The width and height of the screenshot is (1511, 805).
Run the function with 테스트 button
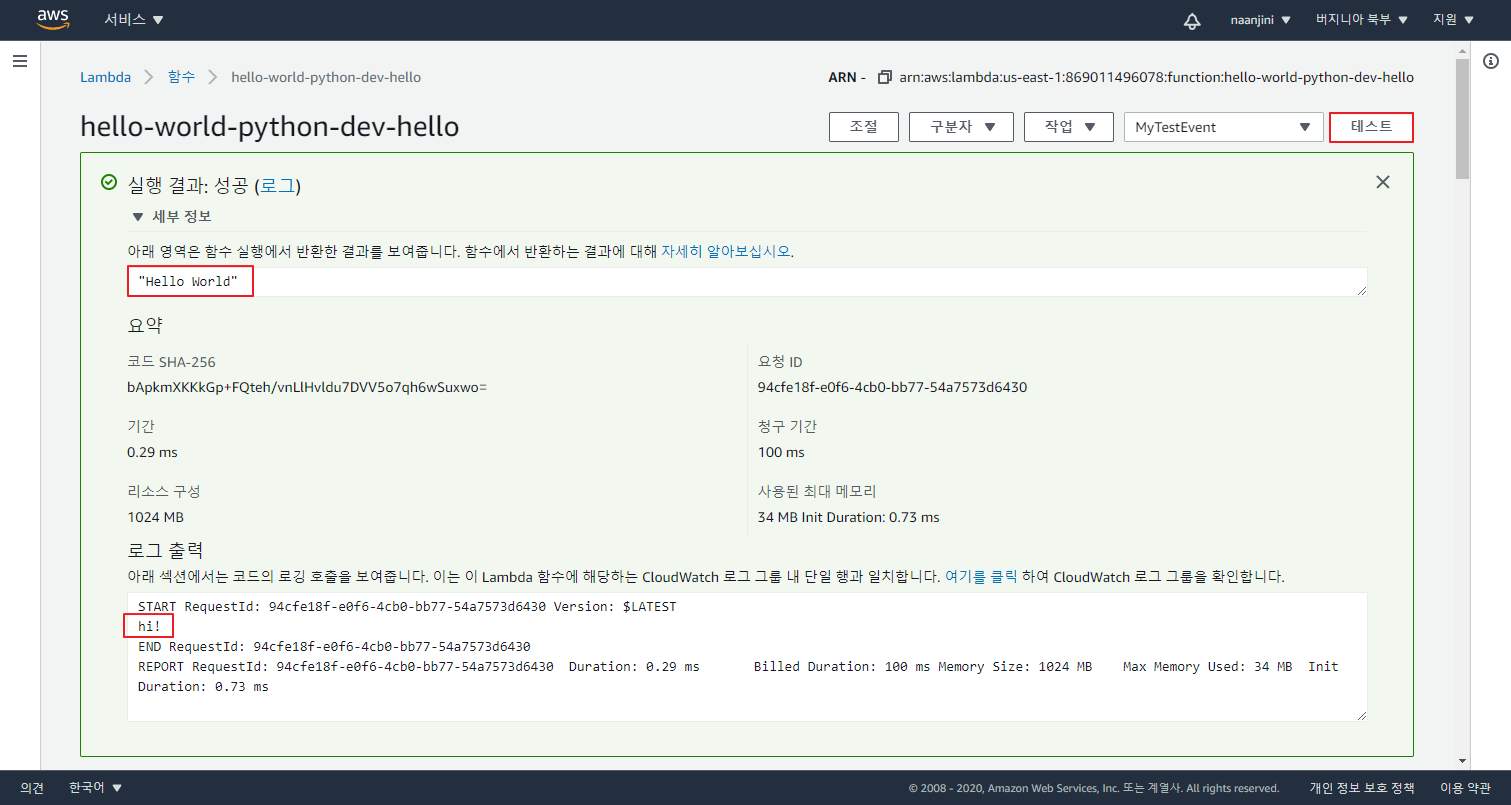(x=1371, y=127)
